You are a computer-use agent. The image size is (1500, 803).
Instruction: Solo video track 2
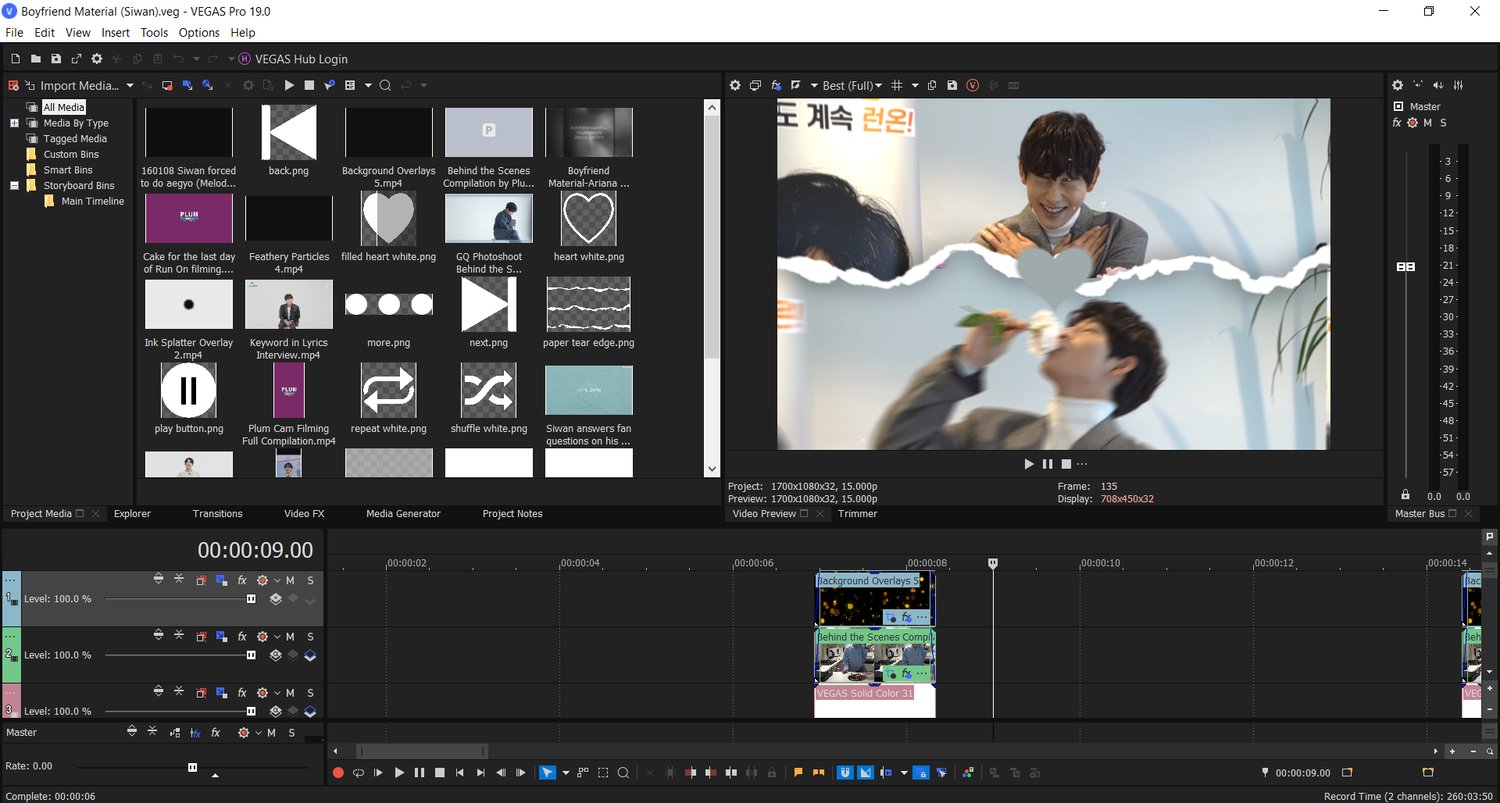[x=310, y=636]
